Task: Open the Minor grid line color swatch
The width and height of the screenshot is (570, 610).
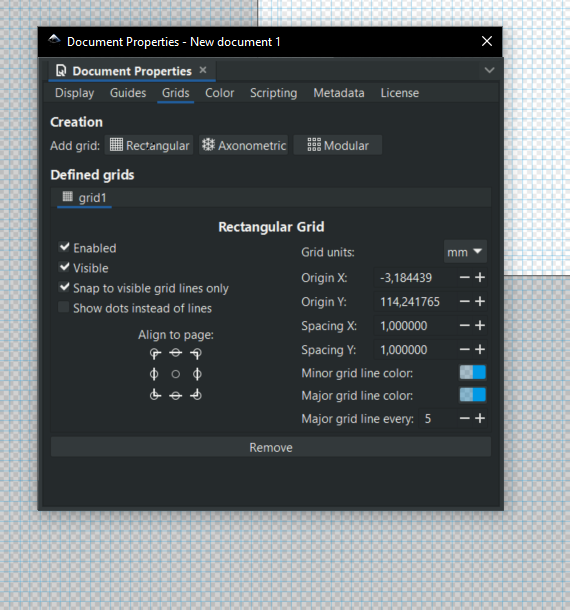Action: (472, 372)
